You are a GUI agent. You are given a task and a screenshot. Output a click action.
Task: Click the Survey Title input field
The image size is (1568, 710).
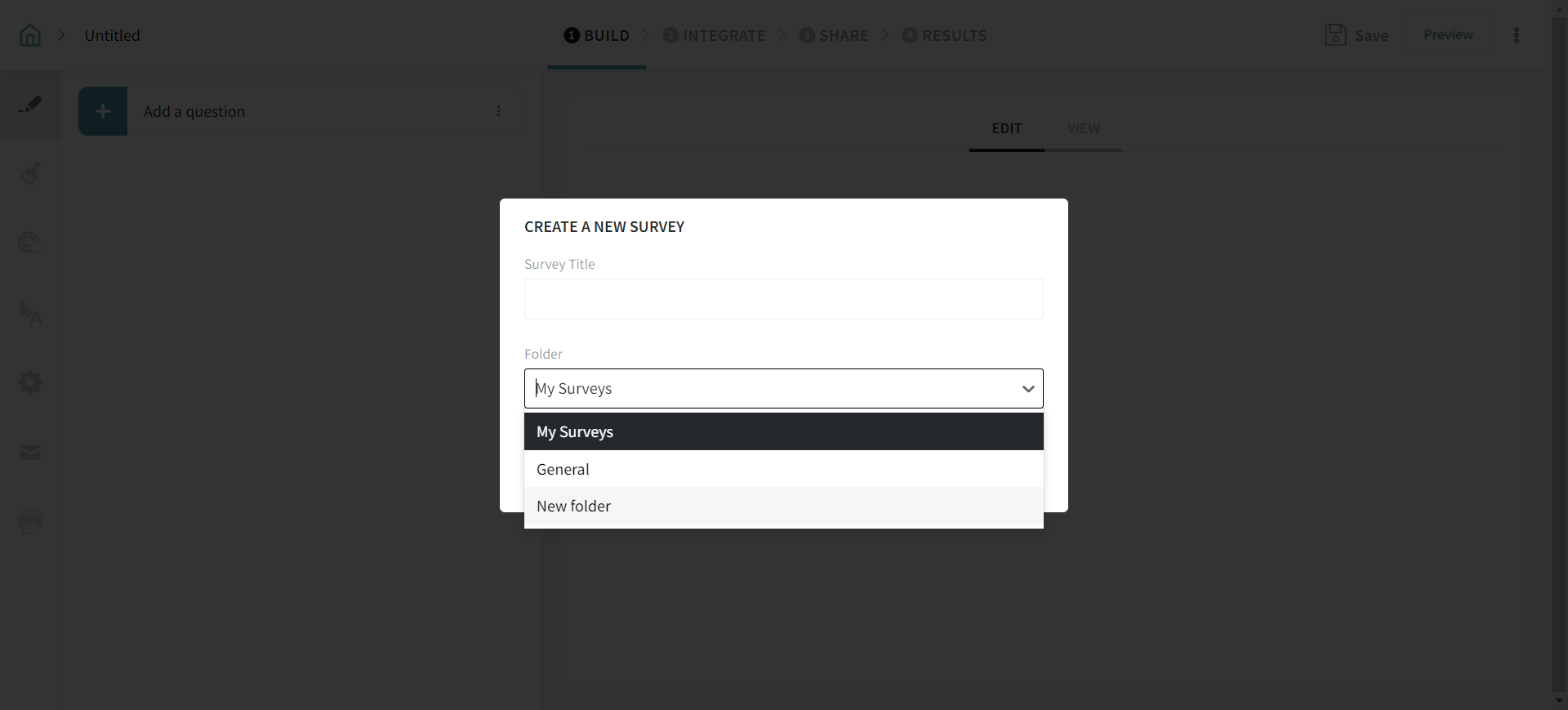[x=783, y=299]
